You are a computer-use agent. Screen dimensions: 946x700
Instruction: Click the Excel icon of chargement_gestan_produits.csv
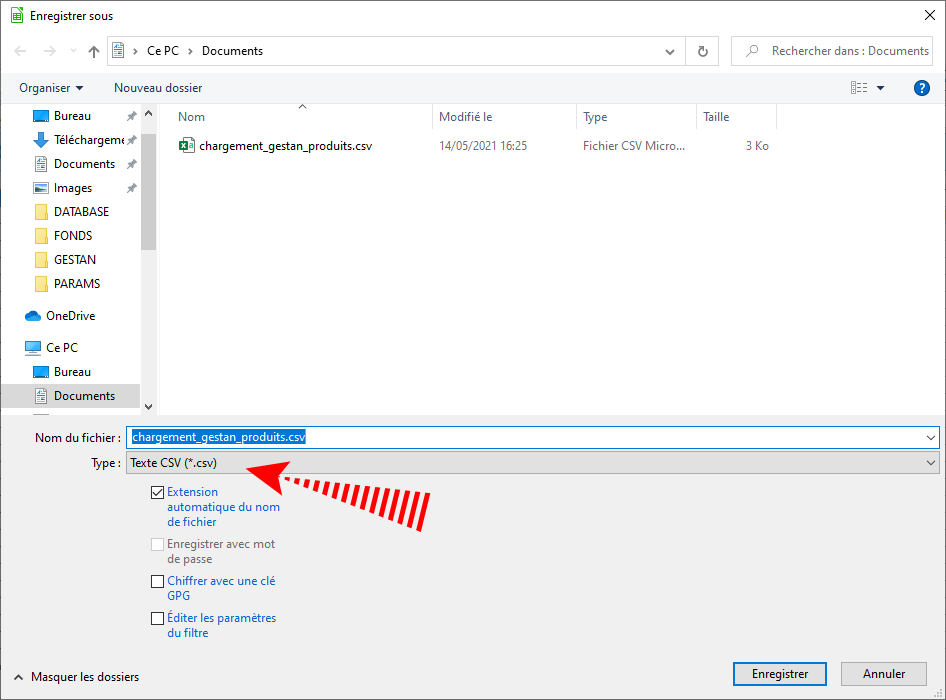(186, 146)
